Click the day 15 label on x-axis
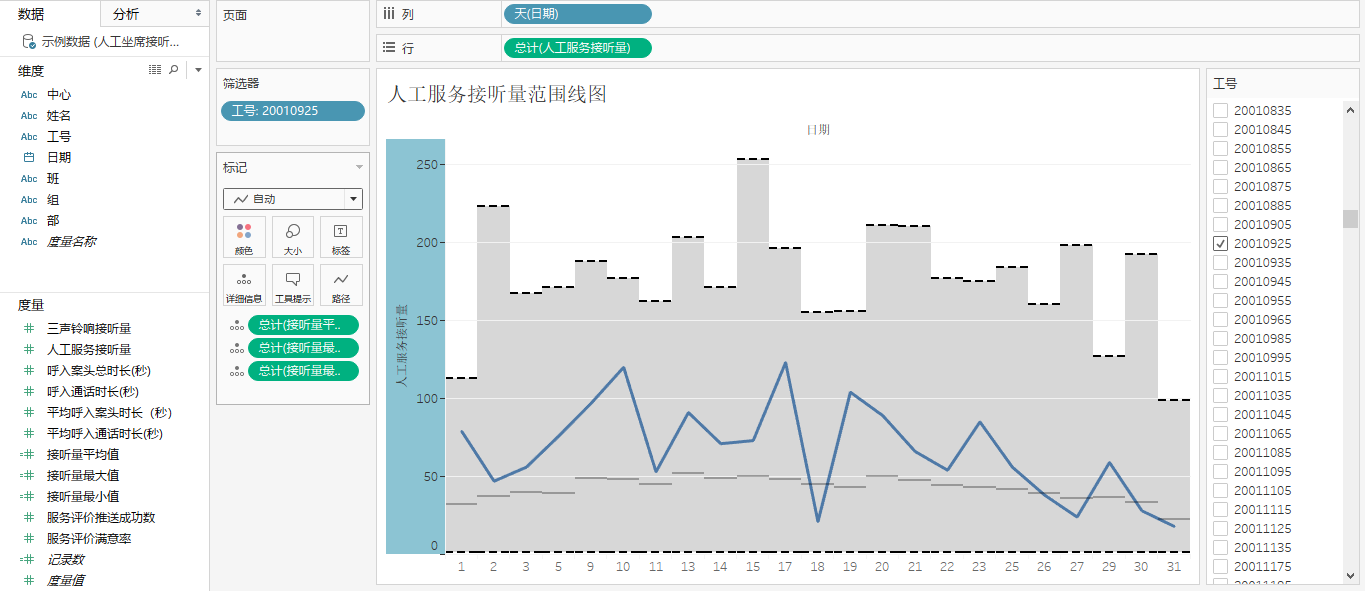This screenshot has width=1365, height=591. tap(752, 566)
